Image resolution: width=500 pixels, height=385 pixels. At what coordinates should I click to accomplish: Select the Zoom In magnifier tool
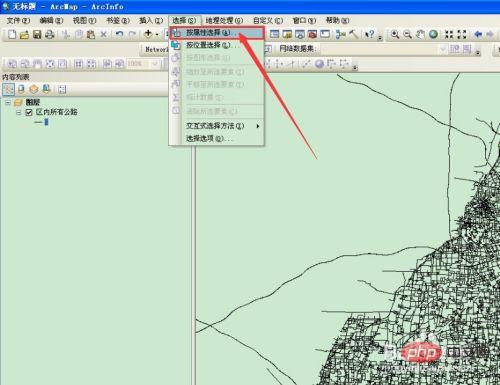click(x=395, y=34)
